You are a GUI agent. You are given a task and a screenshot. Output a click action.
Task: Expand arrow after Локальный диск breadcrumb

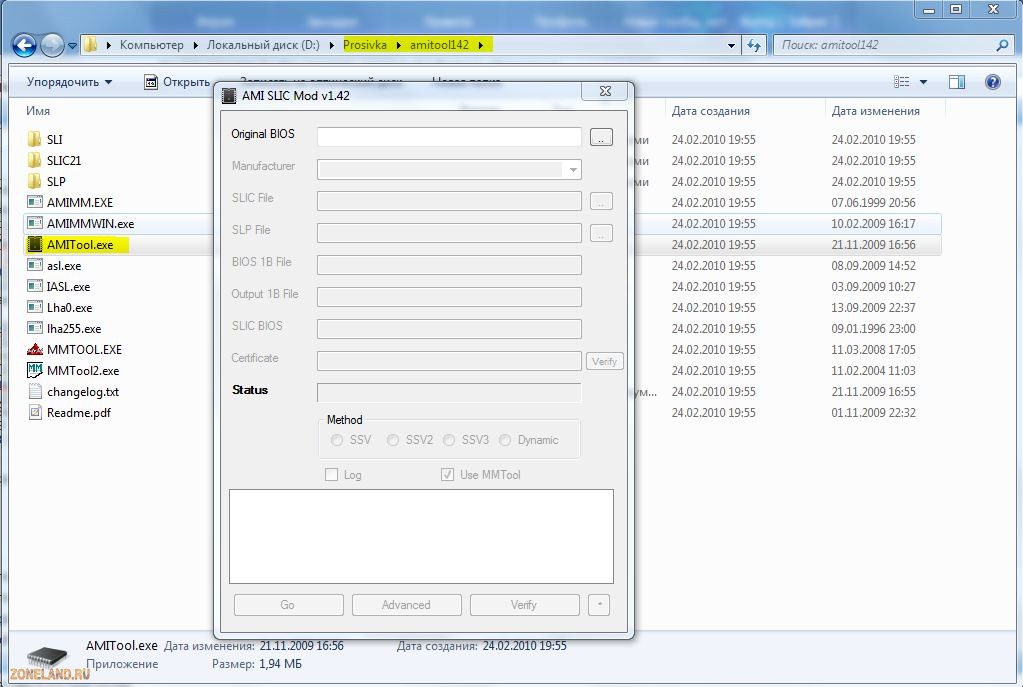[x=331, y=45]
